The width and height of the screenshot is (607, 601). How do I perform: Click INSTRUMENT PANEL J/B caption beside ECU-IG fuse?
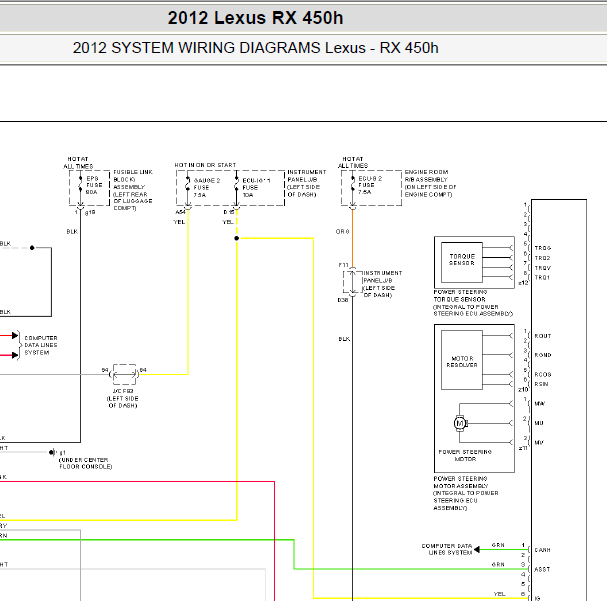pyautogui.click(x=307, y=183)
